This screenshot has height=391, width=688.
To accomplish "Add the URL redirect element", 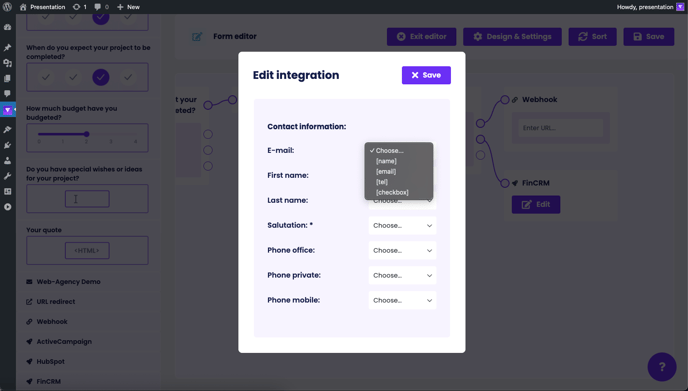I will [88, 302].
